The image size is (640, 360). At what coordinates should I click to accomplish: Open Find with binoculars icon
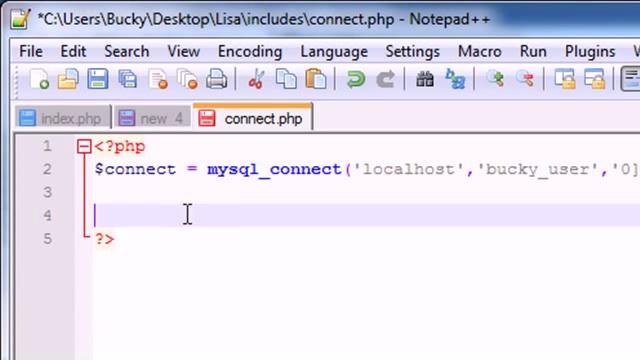424,79
